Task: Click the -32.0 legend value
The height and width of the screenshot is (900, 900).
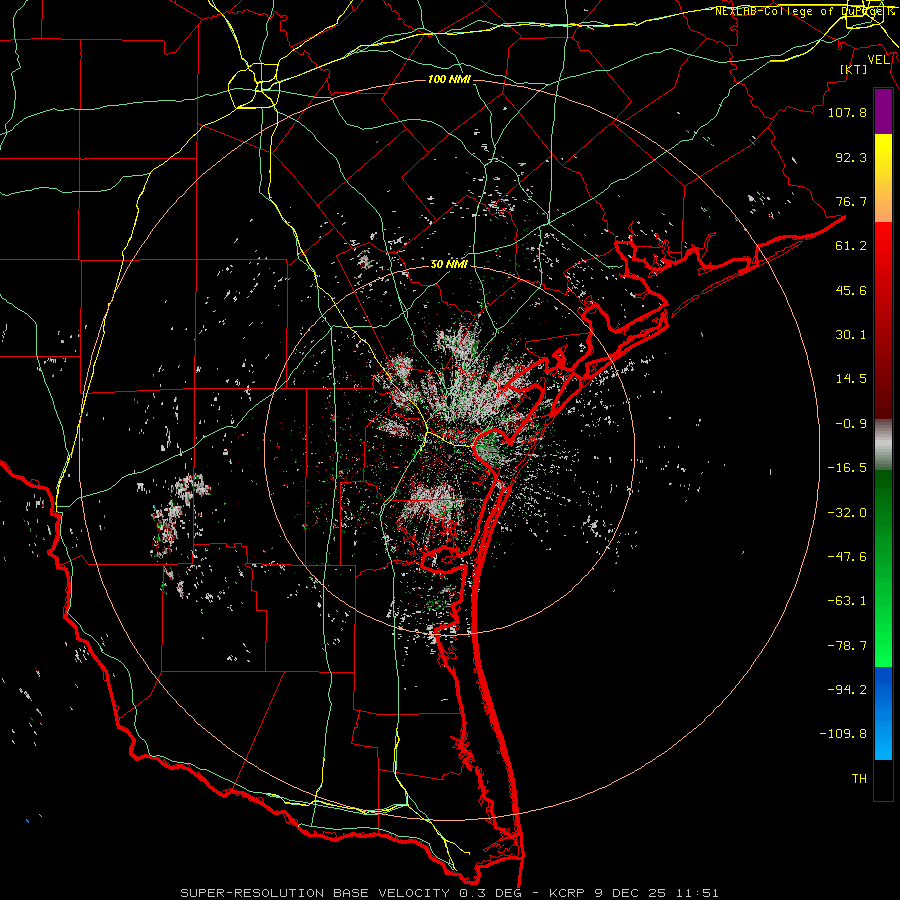Action: 847,513
